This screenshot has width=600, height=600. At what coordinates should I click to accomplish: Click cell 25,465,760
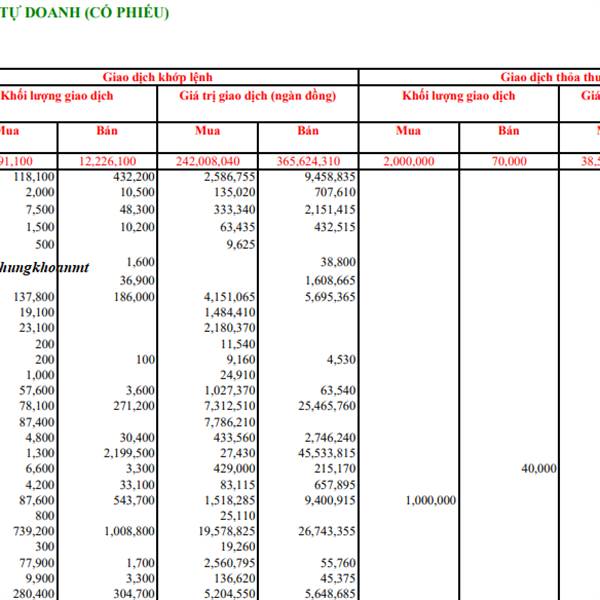pyautogui.click(x=327, y=406)
